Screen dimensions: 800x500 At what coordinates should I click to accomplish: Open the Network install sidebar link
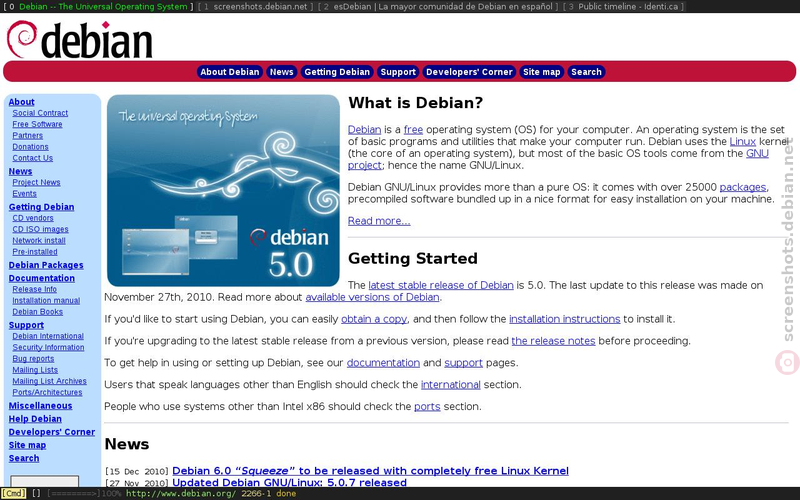[39, 241]
